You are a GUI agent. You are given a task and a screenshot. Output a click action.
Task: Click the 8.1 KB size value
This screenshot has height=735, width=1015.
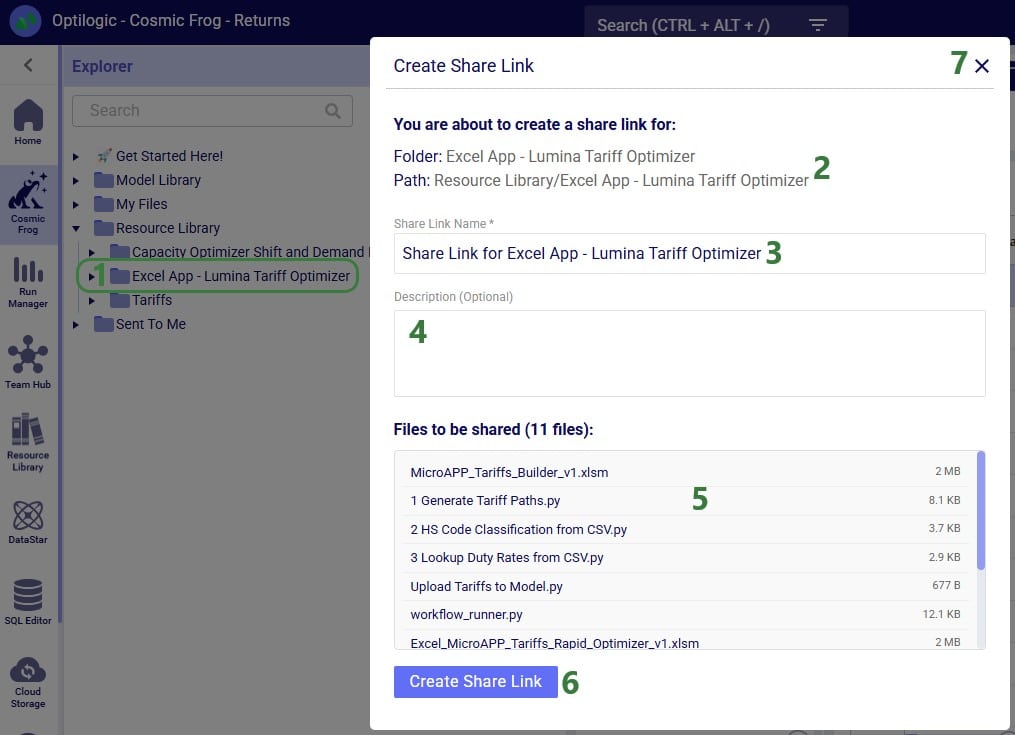[x=944, y=500]
